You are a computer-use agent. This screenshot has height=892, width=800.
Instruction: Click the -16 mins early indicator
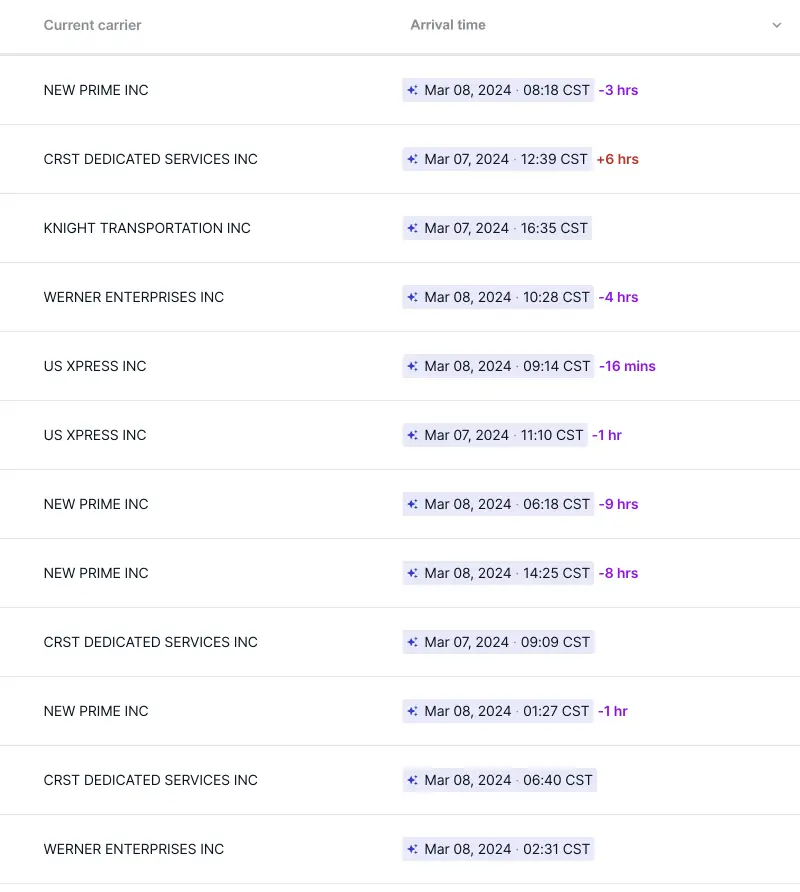point(627,366)
